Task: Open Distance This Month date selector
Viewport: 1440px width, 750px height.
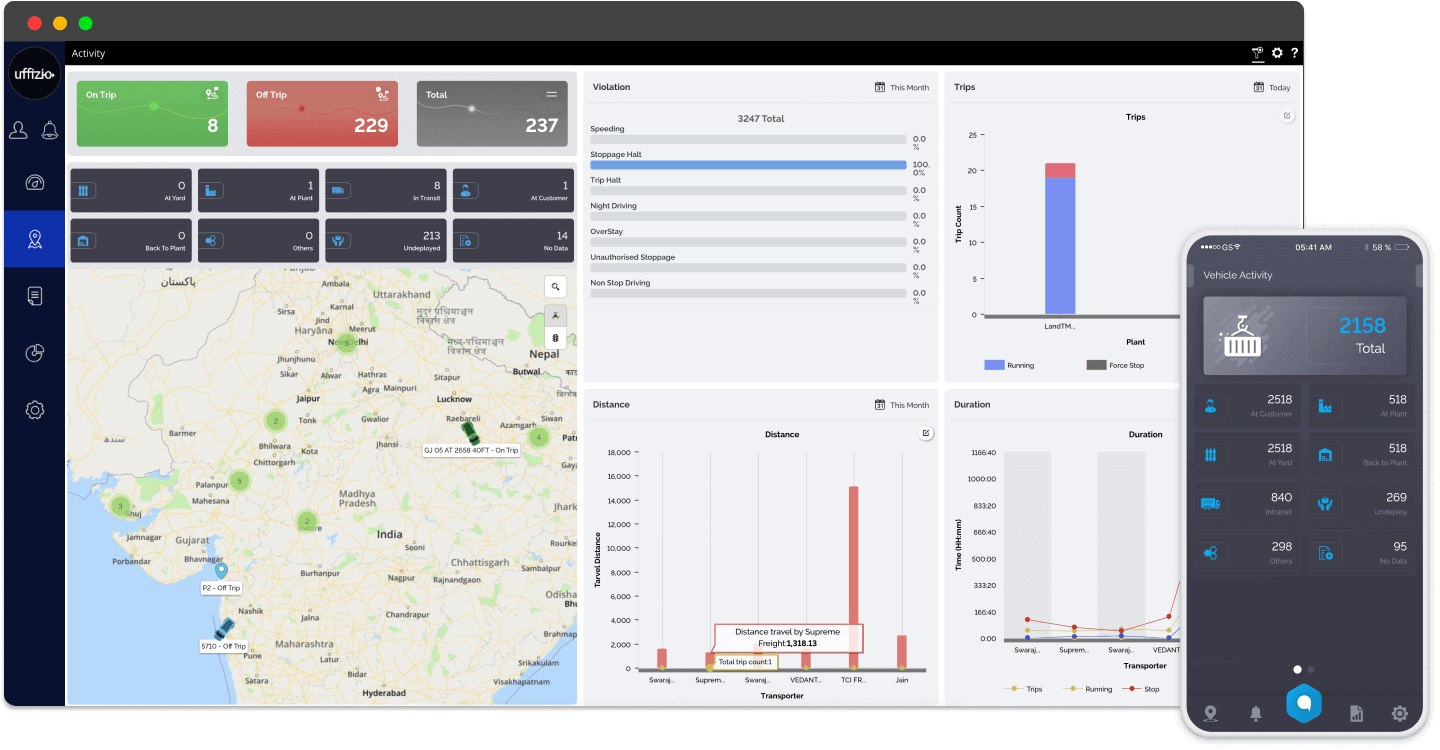Action: pos(902,405)
